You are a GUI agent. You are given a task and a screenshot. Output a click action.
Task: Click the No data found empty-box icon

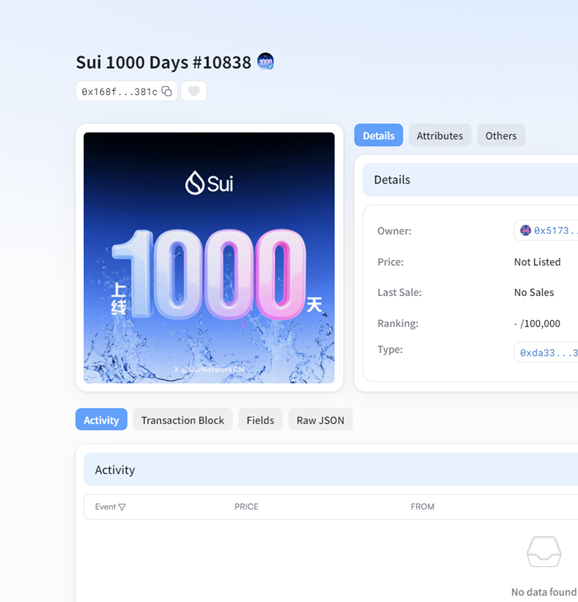tap(544, 551)
